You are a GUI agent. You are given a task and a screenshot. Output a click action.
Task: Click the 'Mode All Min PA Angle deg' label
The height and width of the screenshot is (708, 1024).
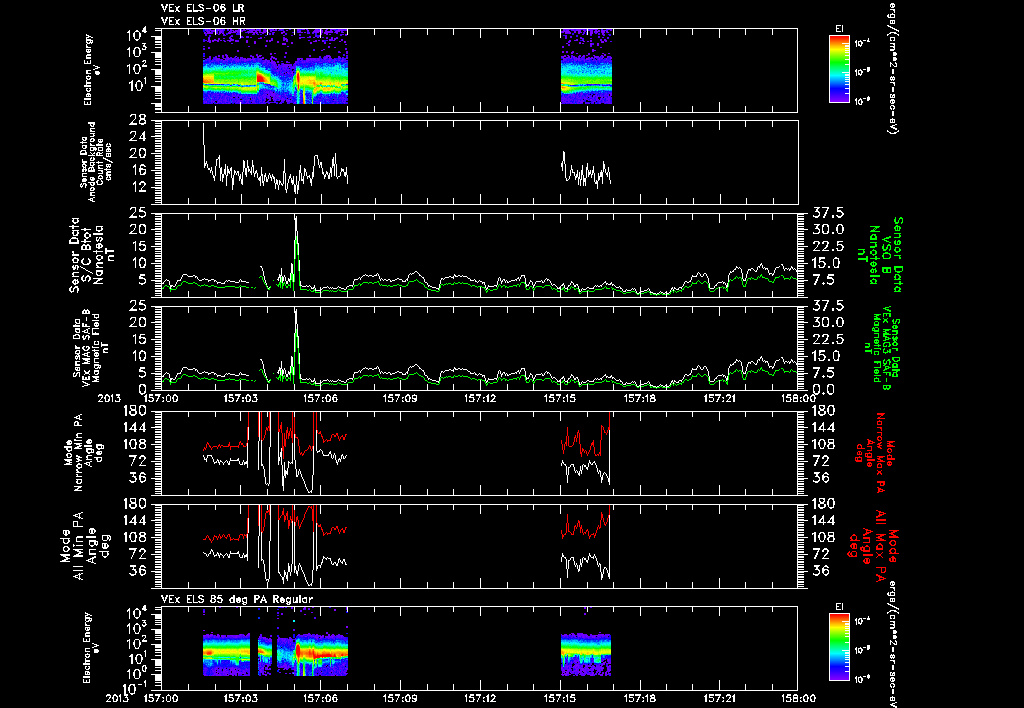pos(88,545)
